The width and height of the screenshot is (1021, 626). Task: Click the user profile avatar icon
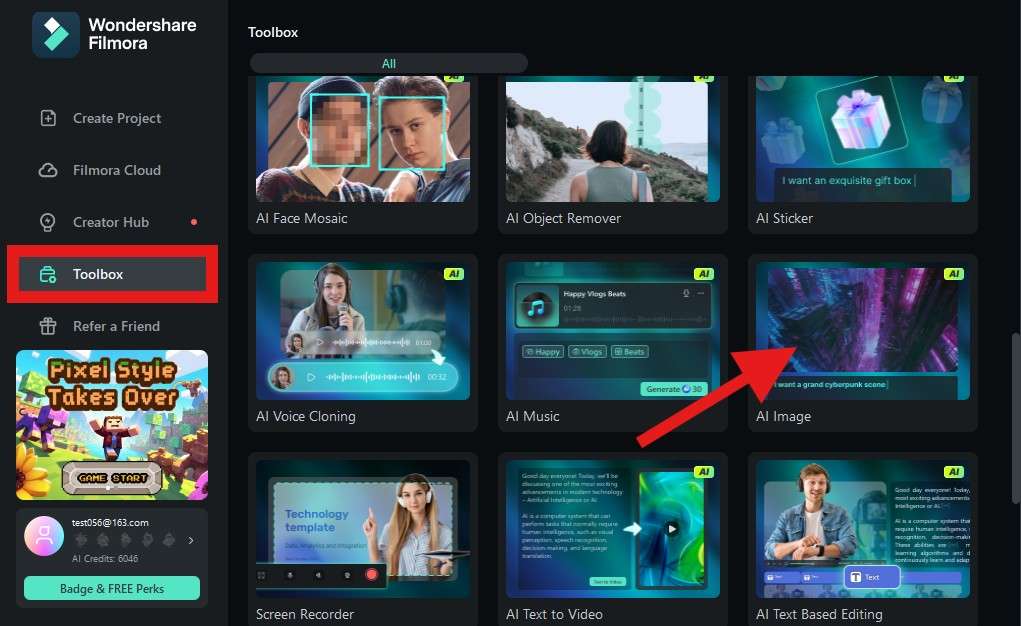point(44,535)
